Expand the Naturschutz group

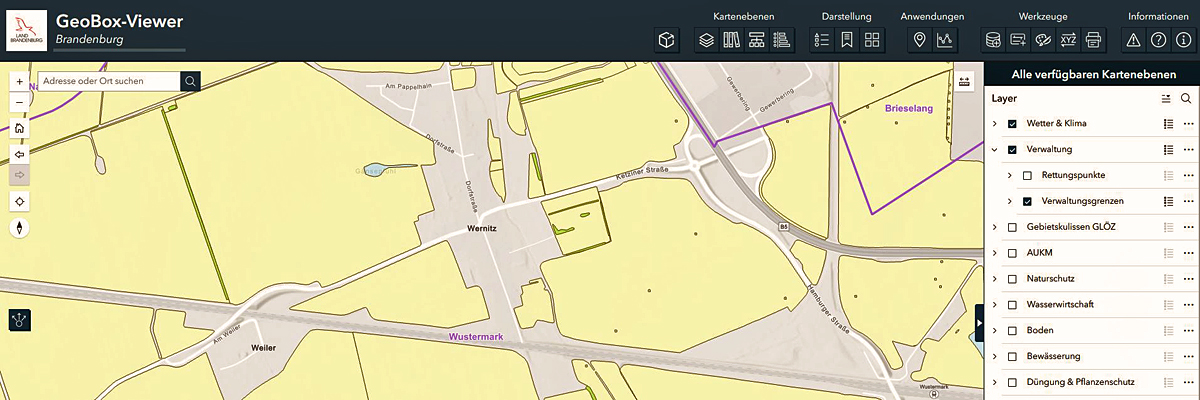click(995, 279)
